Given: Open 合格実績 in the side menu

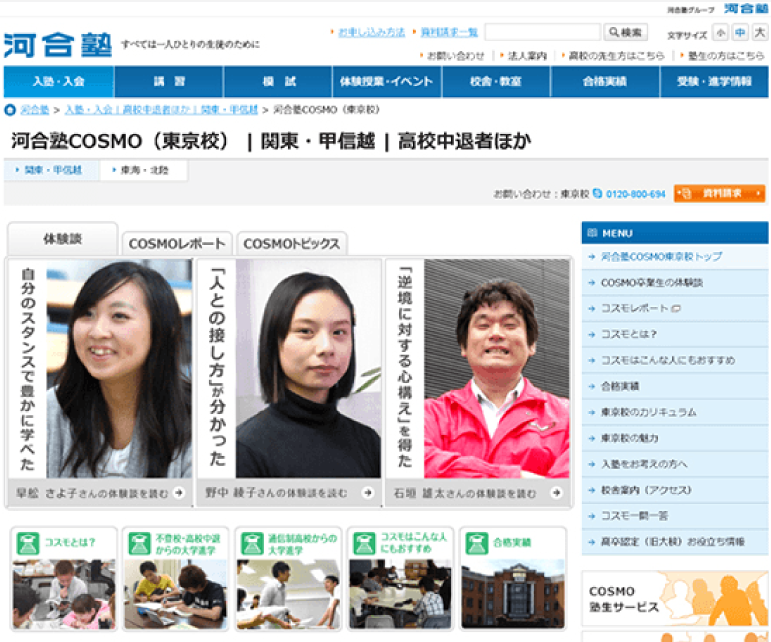Looking at the screenshot, I should tap(675, 386).
